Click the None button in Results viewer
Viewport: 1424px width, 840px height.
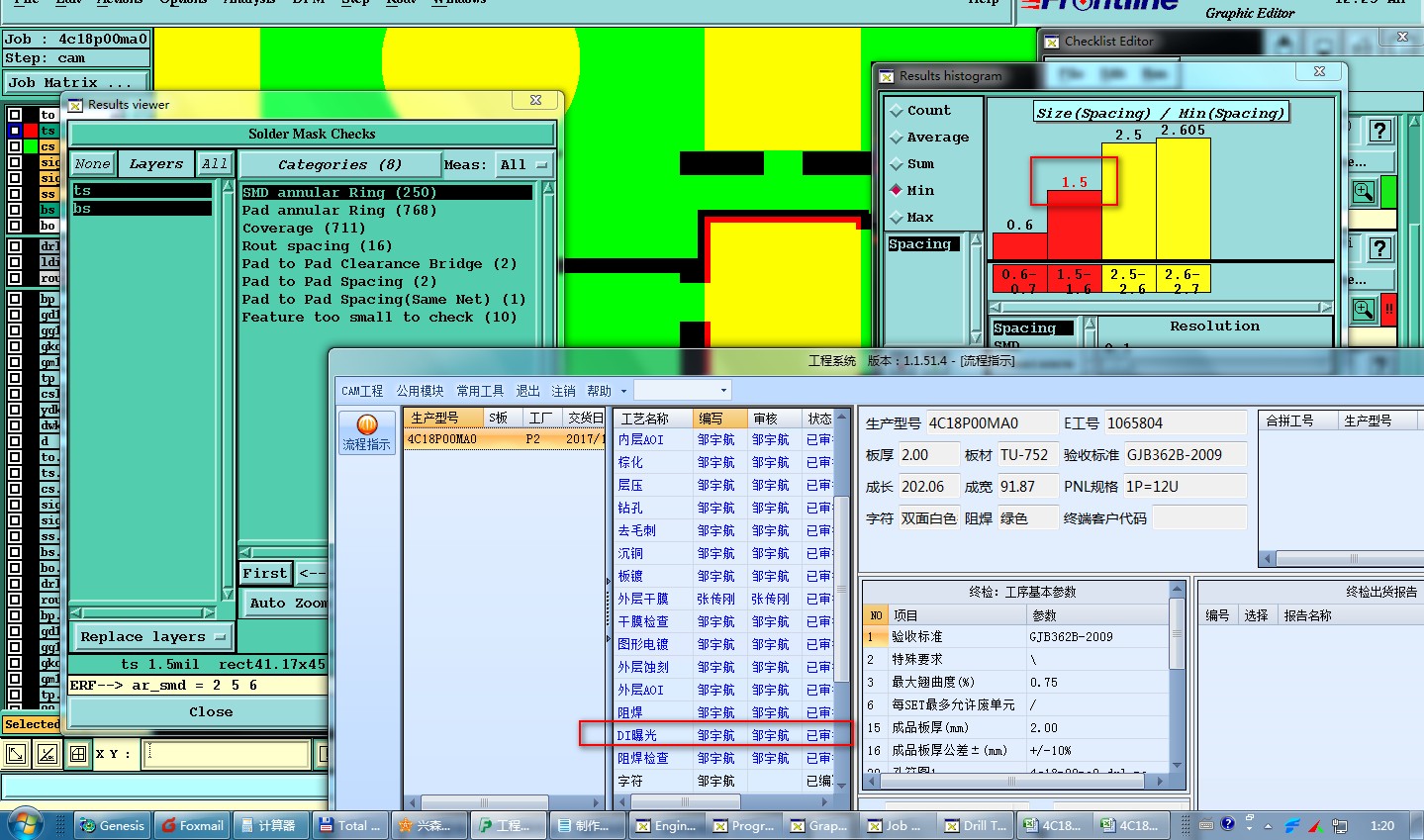[92, 164]
